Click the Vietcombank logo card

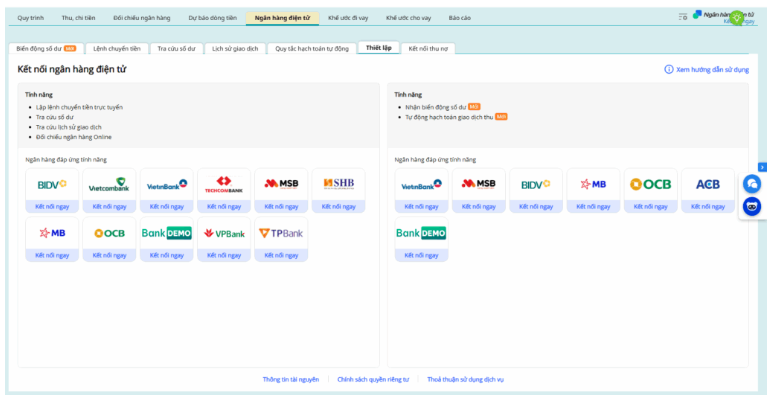point(109,185)
